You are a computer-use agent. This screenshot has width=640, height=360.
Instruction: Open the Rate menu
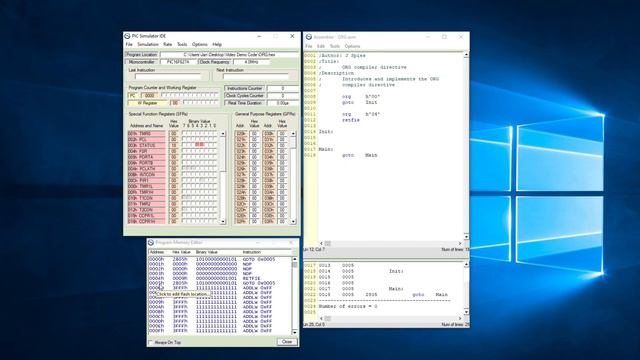(x=167, y=44)
